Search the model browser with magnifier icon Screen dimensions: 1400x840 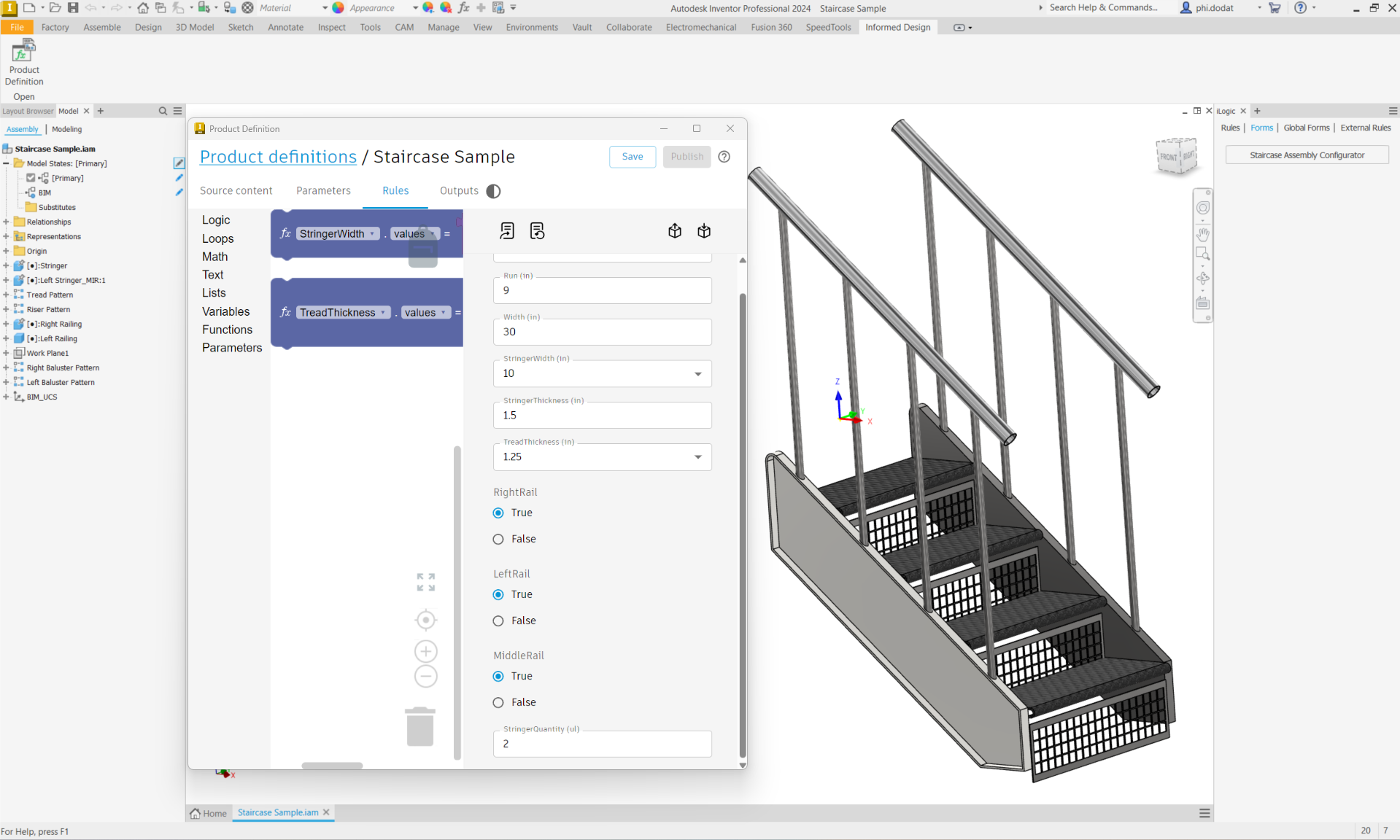point(163,111)
